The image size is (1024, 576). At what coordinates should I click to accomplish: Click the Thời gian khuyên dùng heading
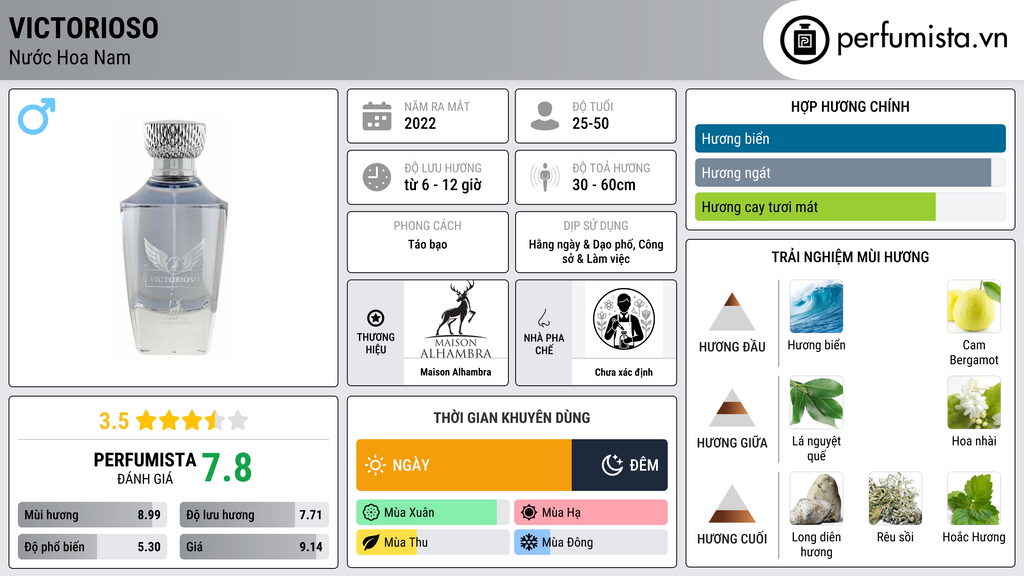(x=512, y=418)
